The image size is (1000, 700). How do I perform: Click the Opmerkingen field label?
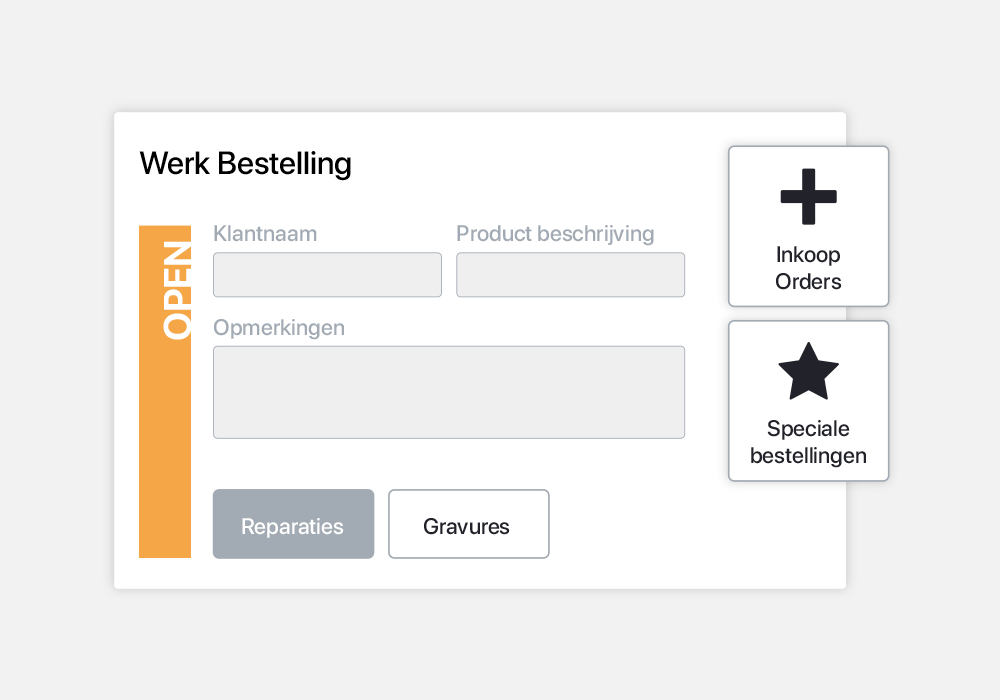(279, 328)
